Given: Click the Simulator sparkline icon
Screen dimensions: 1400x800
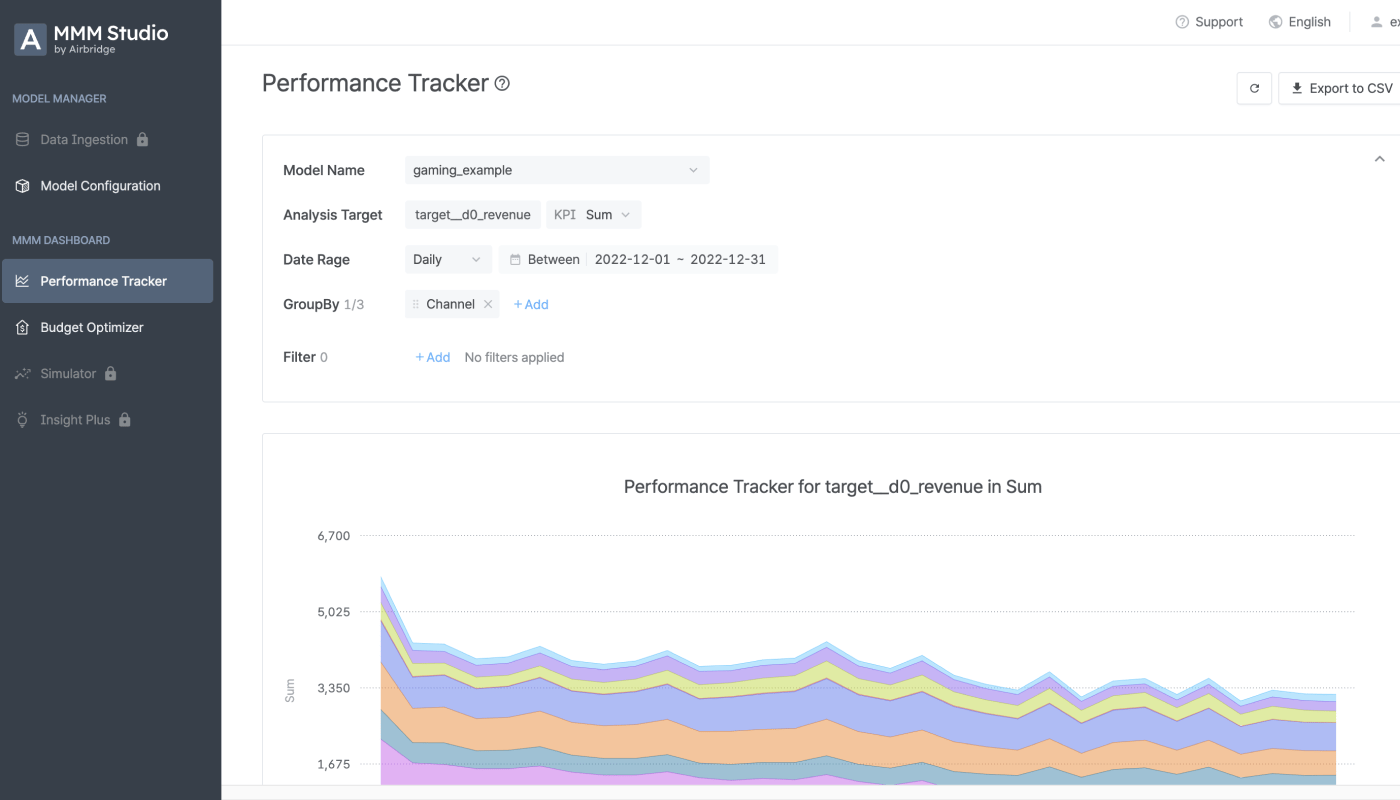Looking at the screenshot, I should pos(22,374).
